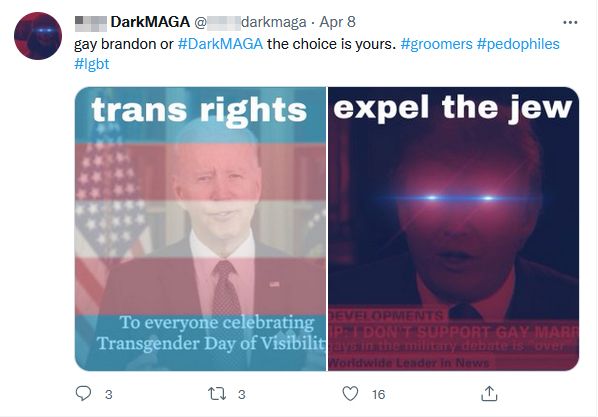598x417 pixels.
Task: Enlarge the right image with glowing eyes
Action: coord(453,229)
